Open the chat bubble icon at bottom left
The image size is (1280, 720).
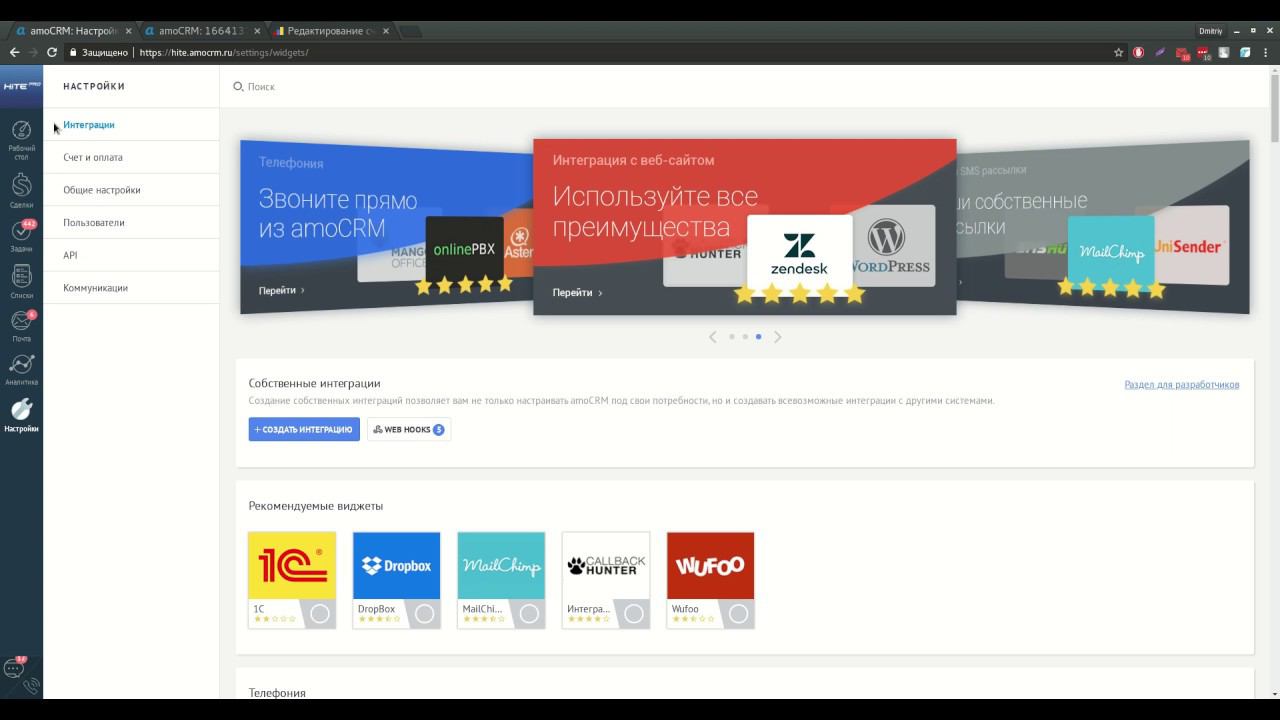point(14,668)
